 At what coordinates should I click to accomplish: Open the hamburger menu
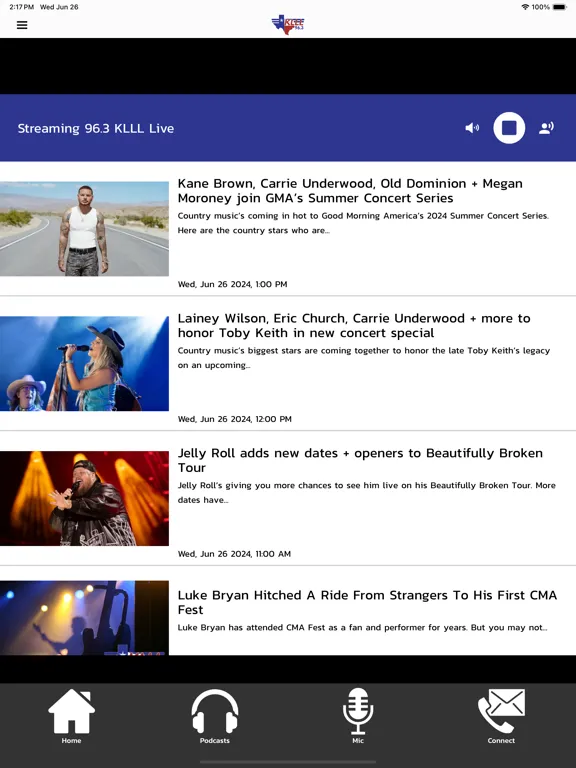tap(22, 25)
